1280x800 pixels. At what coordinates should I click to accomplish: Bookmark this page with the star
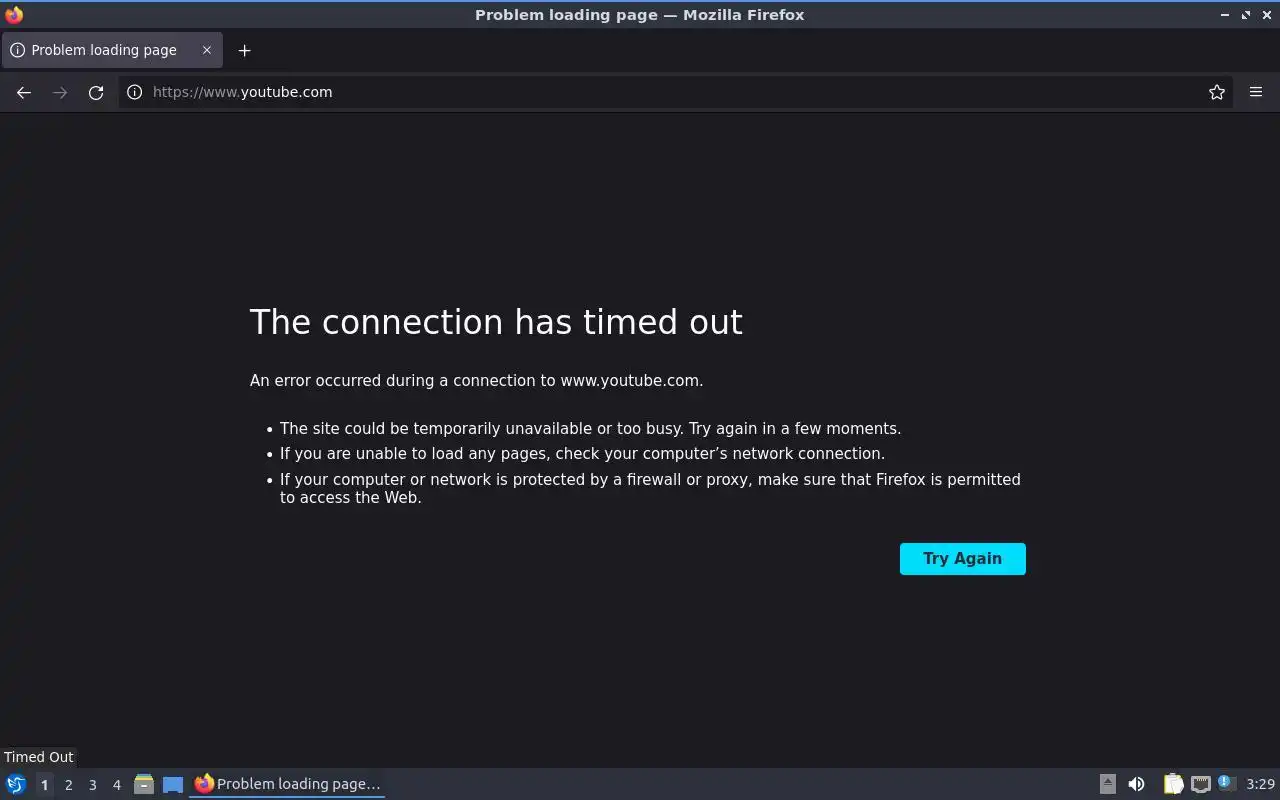[x=1217, y=92]
